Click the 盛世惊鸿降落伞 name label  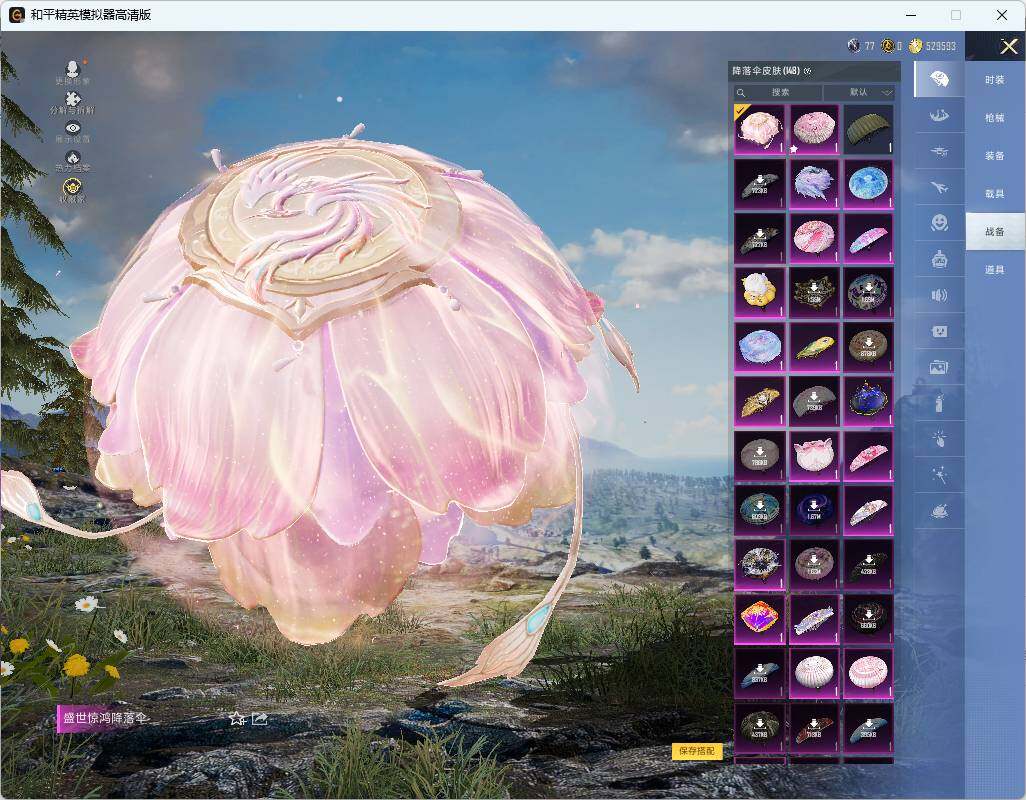[105, 718]
